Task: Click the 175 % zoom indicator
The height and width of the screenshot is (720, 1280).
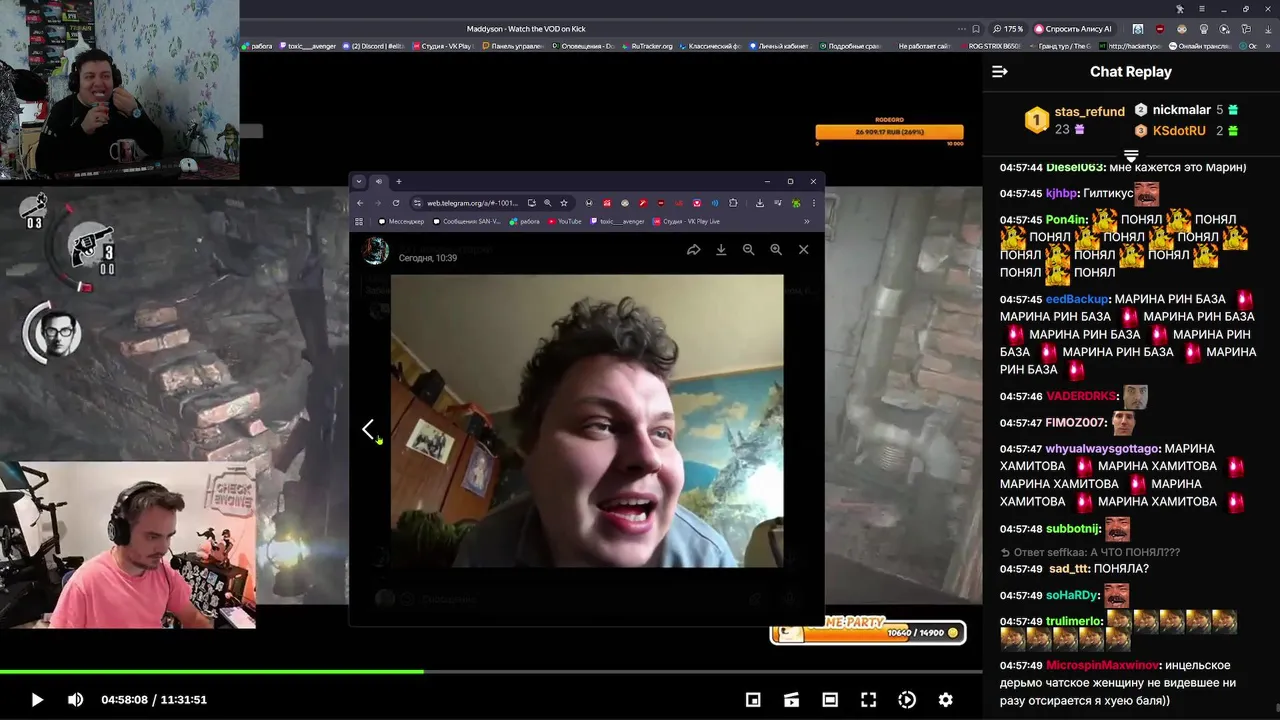Action: click(1008, 29)
